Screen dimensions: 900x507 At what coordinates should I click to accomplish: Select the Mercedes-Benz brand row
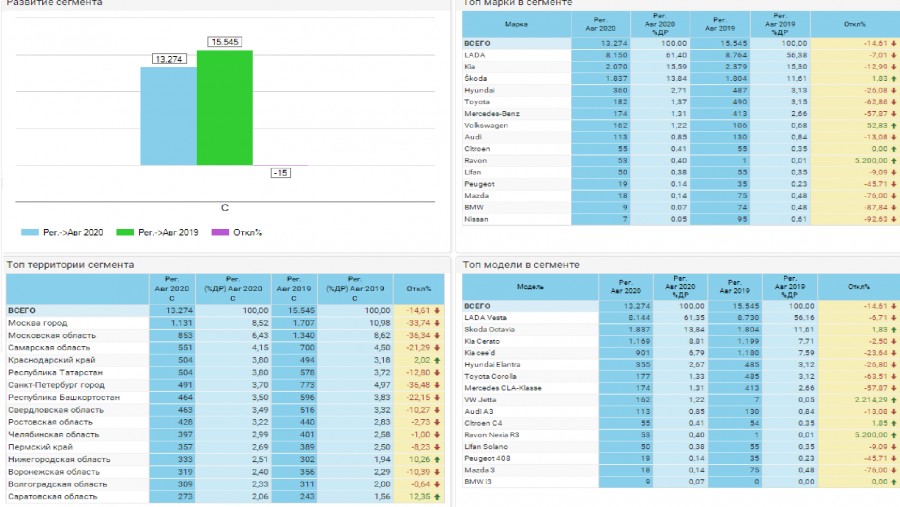[x=681, y=114]
